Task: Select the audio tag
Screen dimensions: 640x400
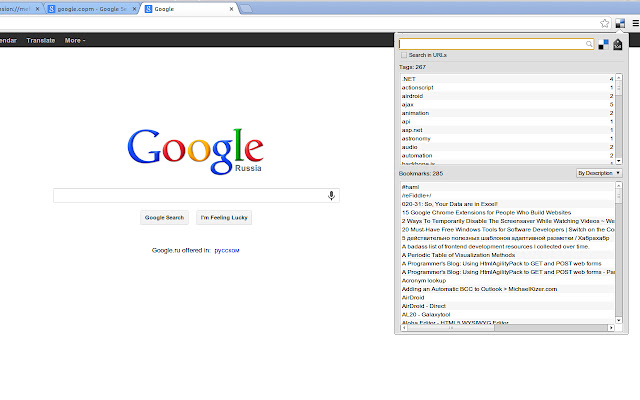Action: 507,147
